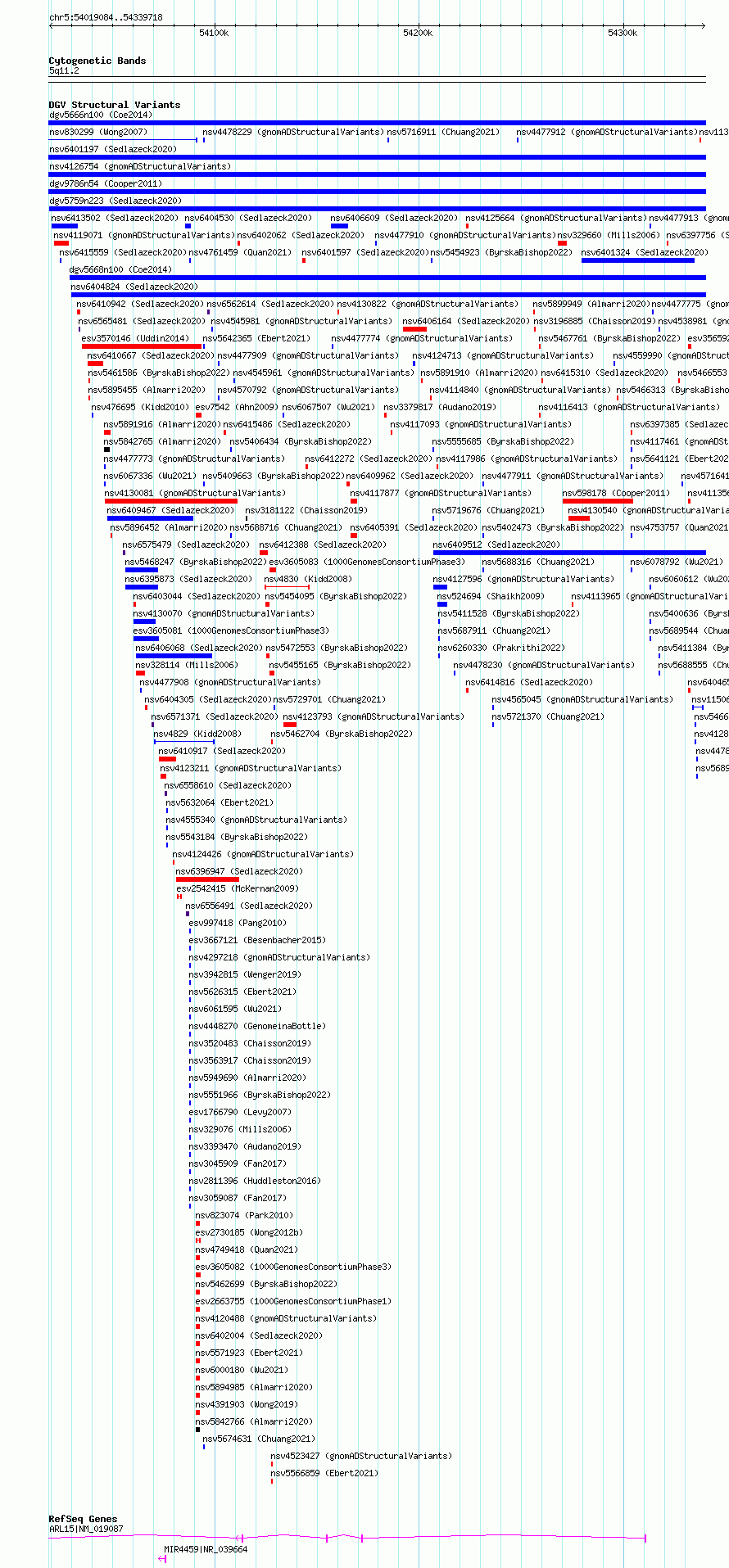Select nsv4830 (Kidd2008) label
The image size is (729, 1568).
click(x=308, y=579)
